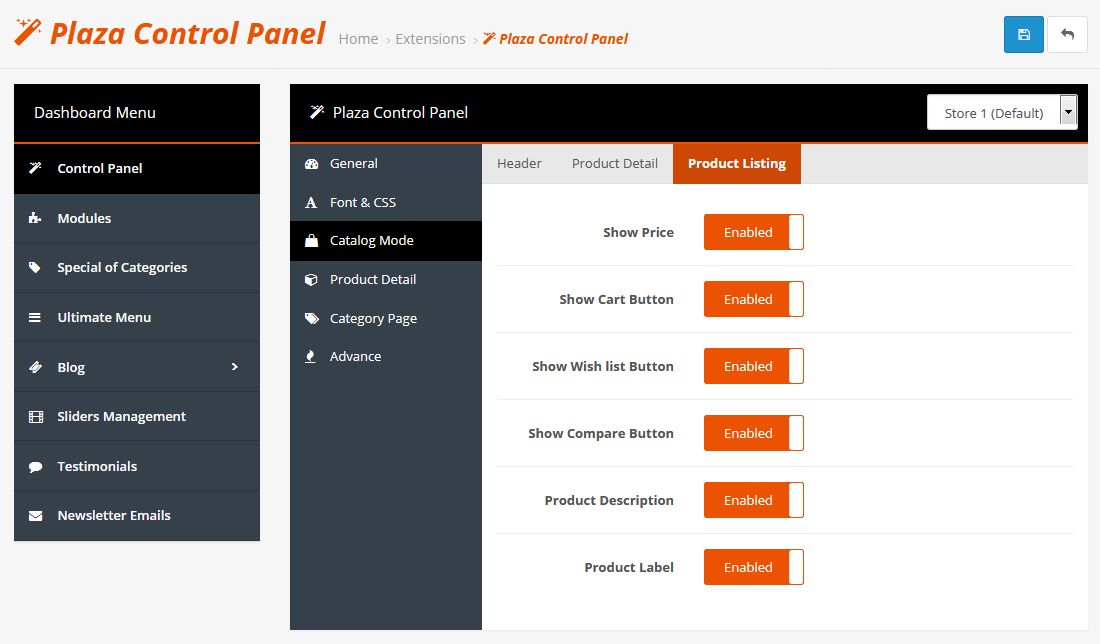
Task: Open the Font & CSS section
Action: click(x=386, y=202)
